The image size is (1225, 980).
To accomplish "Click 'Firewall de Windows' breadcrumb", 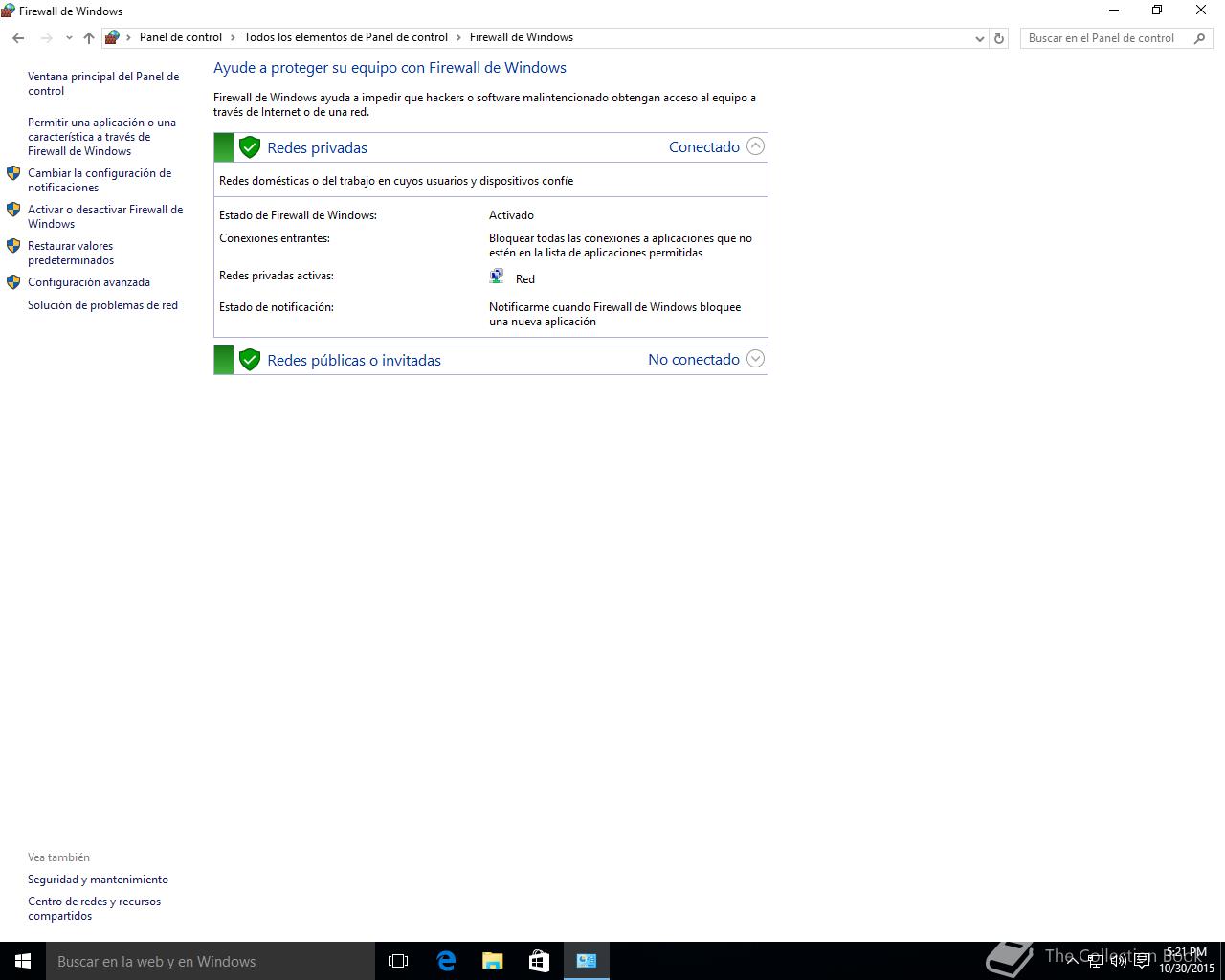I will pyautogui.click(x=522, y=37).
